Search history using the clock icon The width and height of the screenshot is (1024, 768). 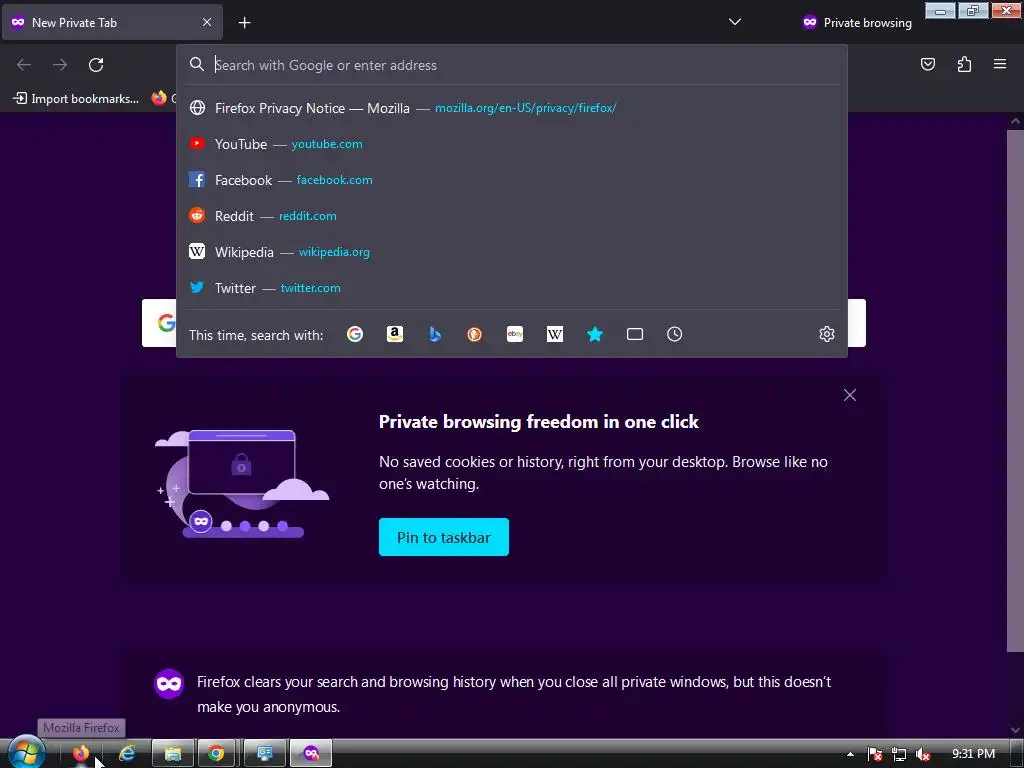[675, 334]
